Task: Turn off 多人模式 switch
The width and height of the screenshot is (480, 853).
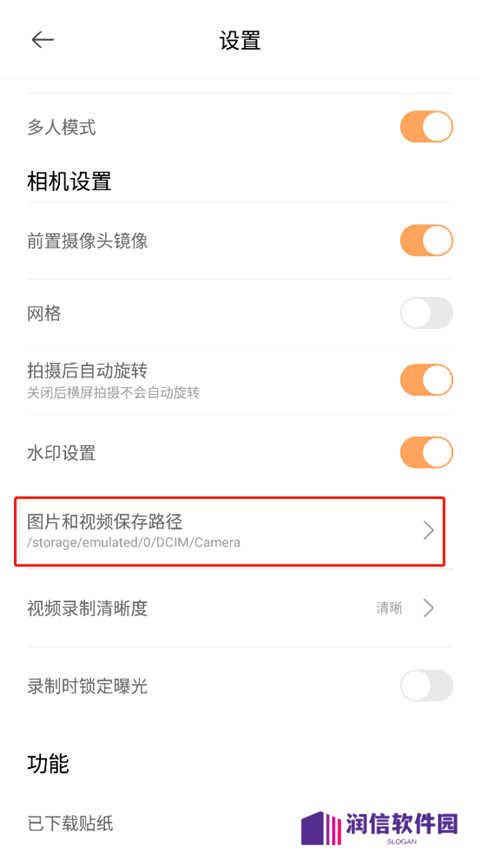Action: [x=427, y=127]
